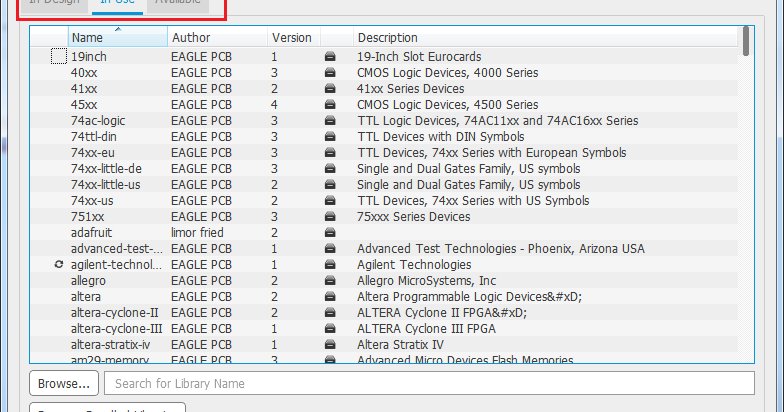Click the '75xxx Series Devices' description

click(x=414, y=216)
